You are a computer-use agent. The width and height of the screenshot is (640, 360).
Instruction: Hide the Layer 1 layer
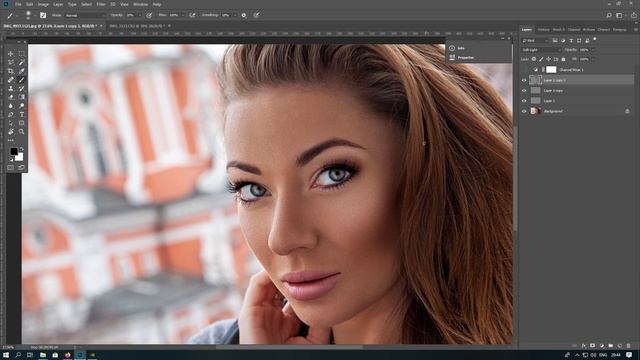tap(524, 101)
